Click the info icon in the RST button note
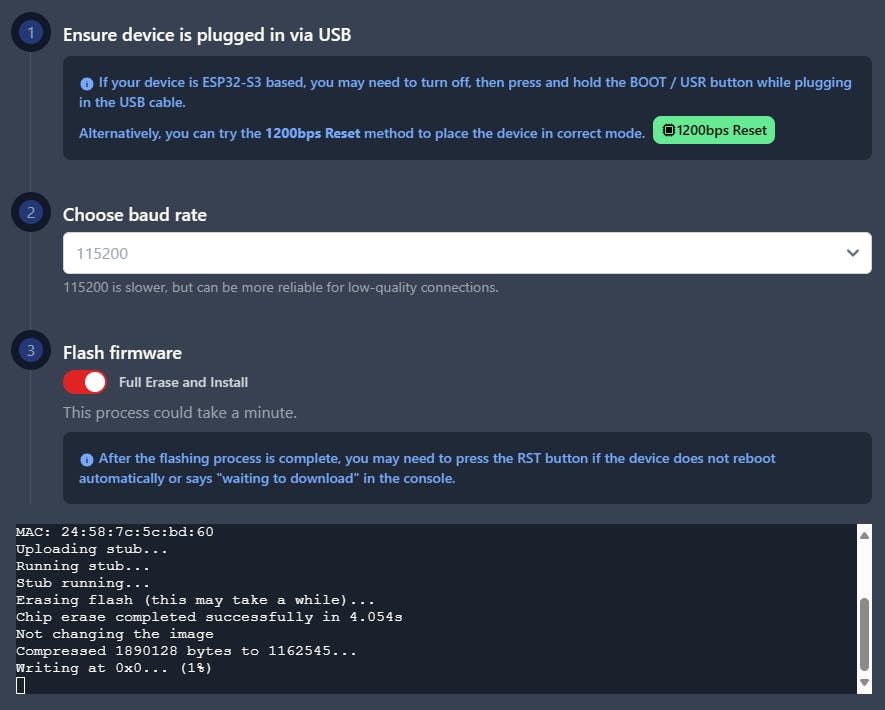885x710 pixels. coord(86,459)
